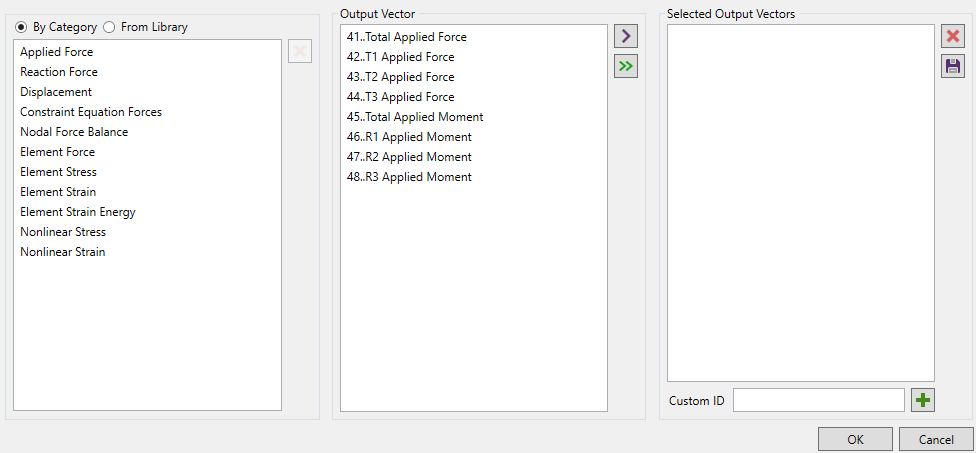This screenshot has width=976, height=453.
Task: Select 45..Total Applied Moment vector
Action: [414, 117]
